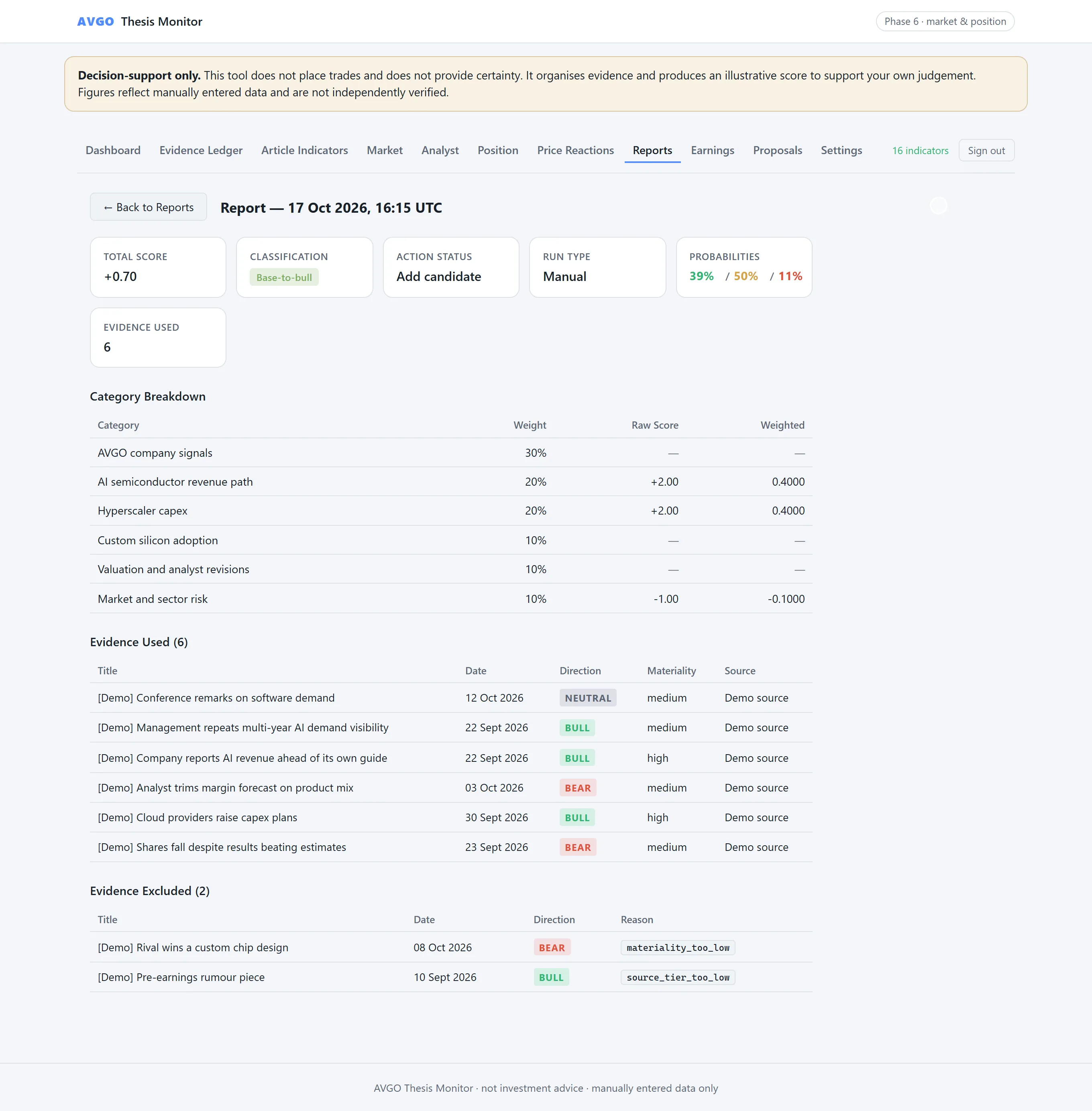Click the Weighted column header
Screen dimensions: 1092x1111
[x=782, y=425]
